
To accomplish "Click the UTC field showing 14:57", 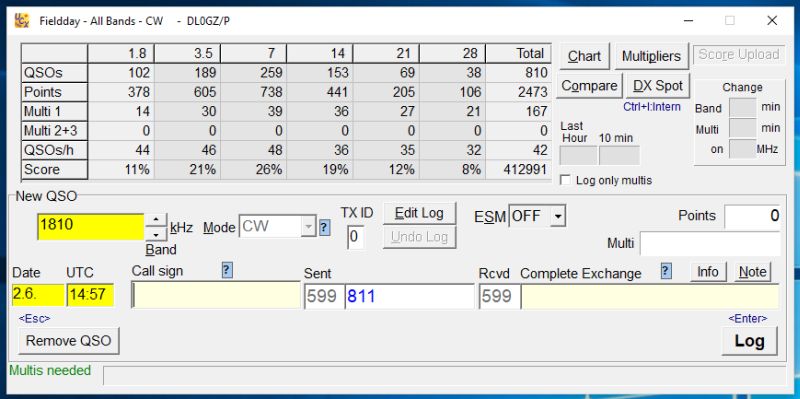I will click(x=90, y=295).
